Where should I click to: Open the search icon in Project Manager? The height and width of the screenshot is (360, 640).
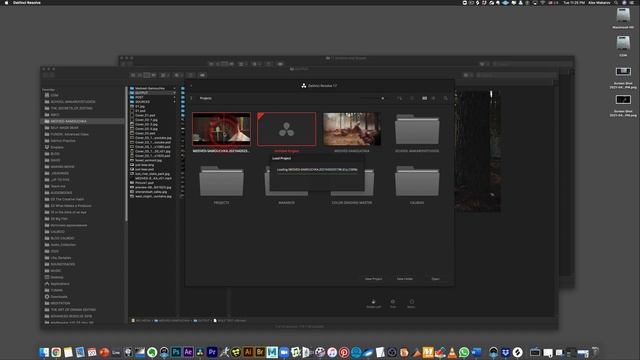tap(445, 98)
